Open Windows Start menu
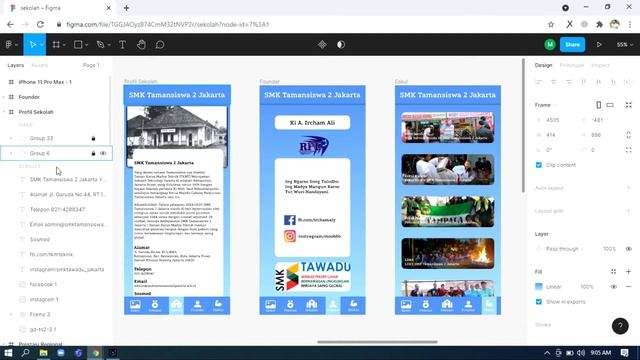 pyautogui.click(x=8, y=353)
